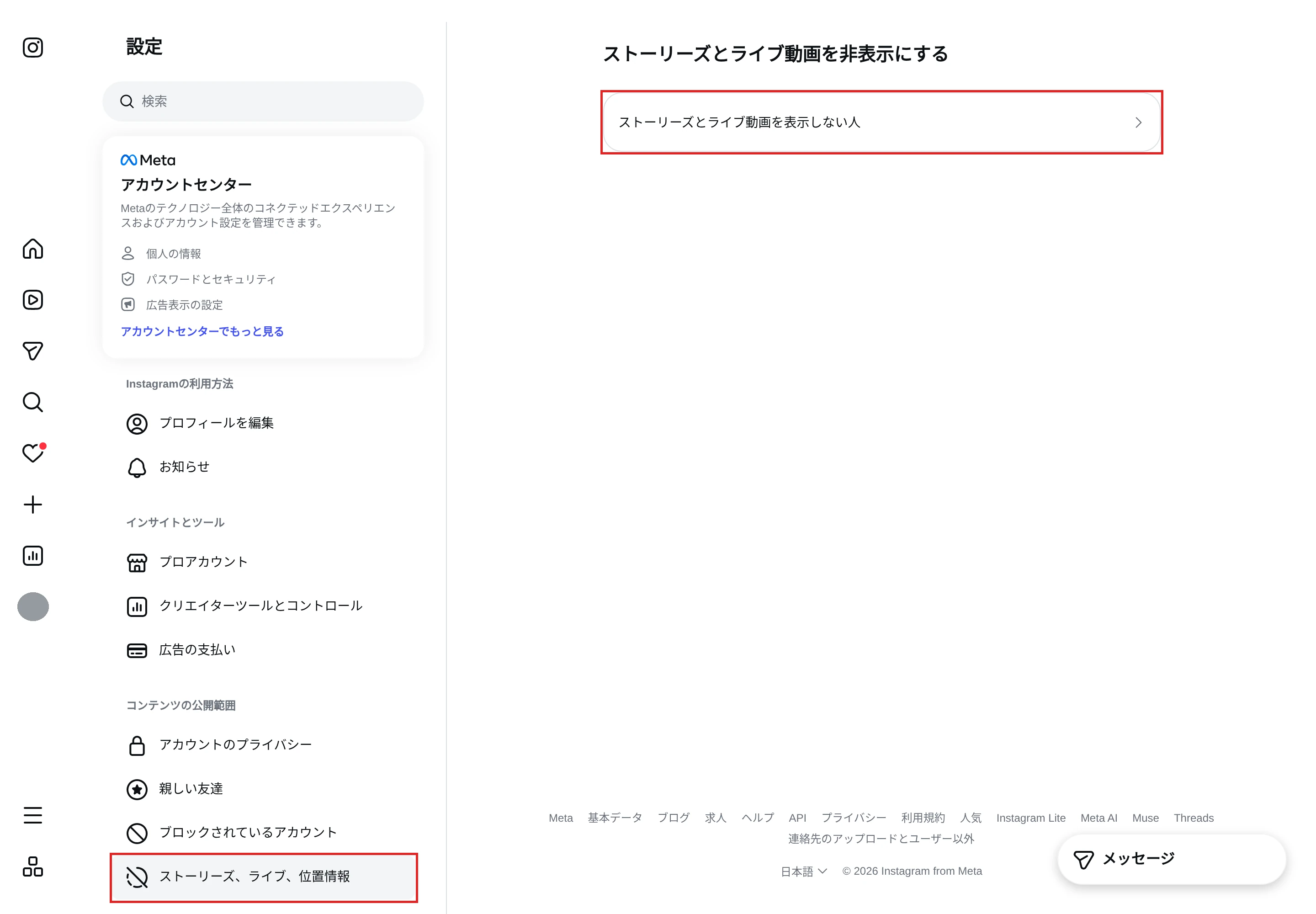
Task: Open the Meta apps grid icon
Action: point(32,866)
